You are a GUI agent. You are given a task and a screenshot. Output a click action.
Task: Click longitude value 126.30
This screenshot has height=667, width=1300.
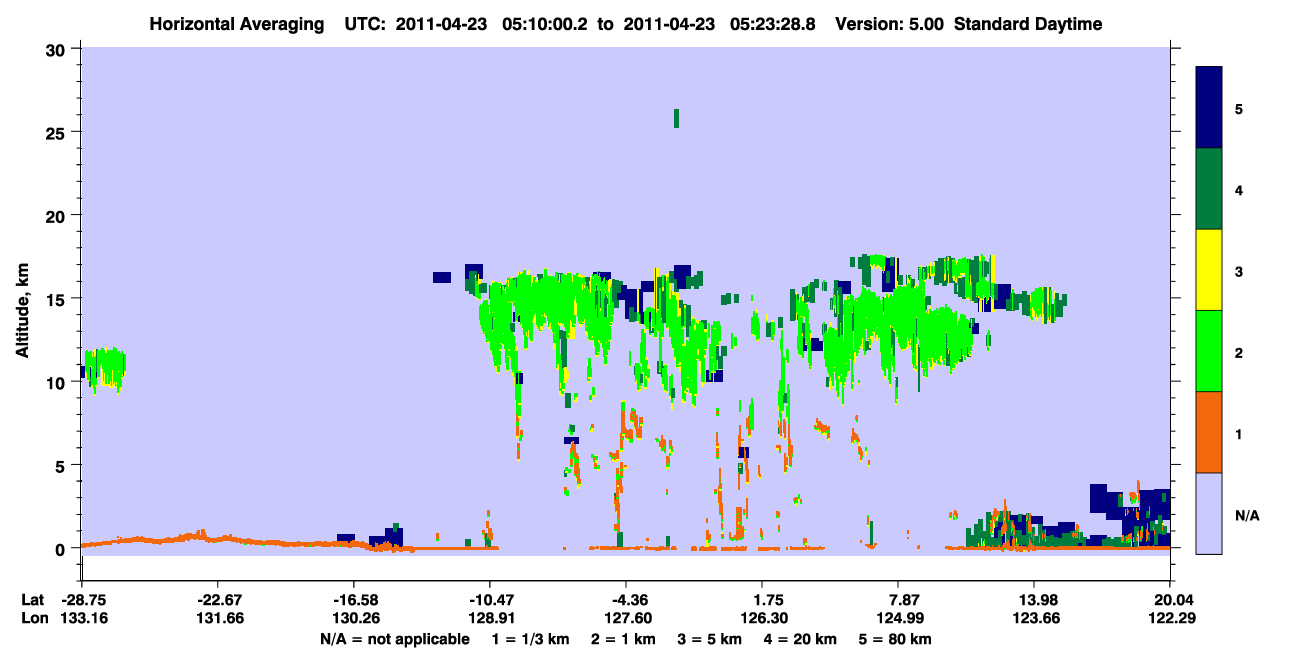tap(762, 619)
